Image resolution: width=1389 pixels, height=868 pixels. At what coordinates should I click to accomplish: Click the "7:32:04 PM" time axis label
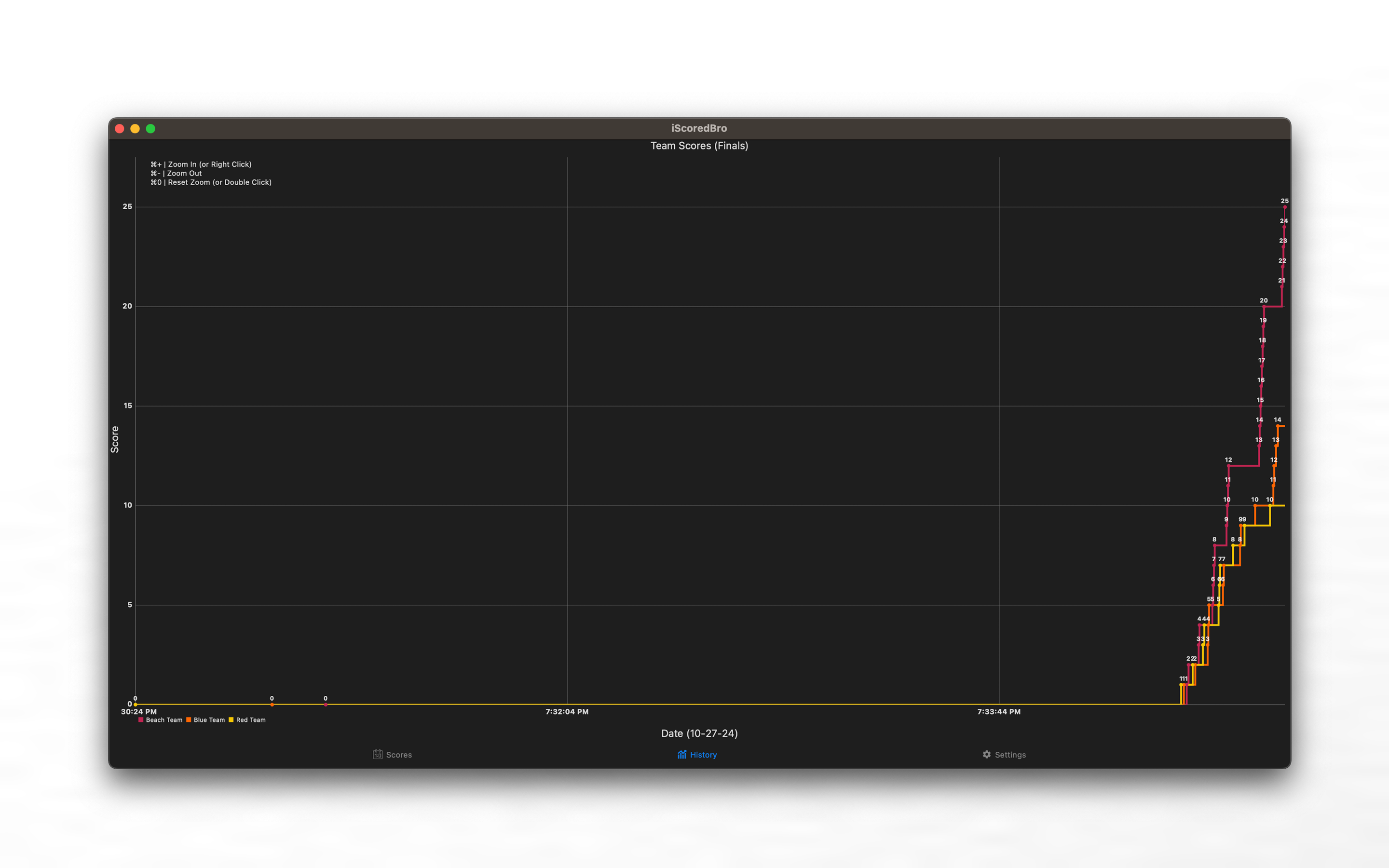coord(567,712)
